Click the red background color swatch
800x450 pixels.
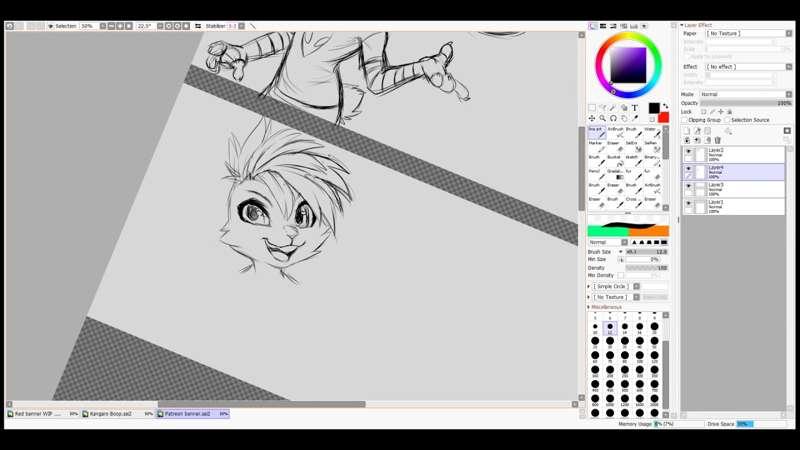[663, 118]
